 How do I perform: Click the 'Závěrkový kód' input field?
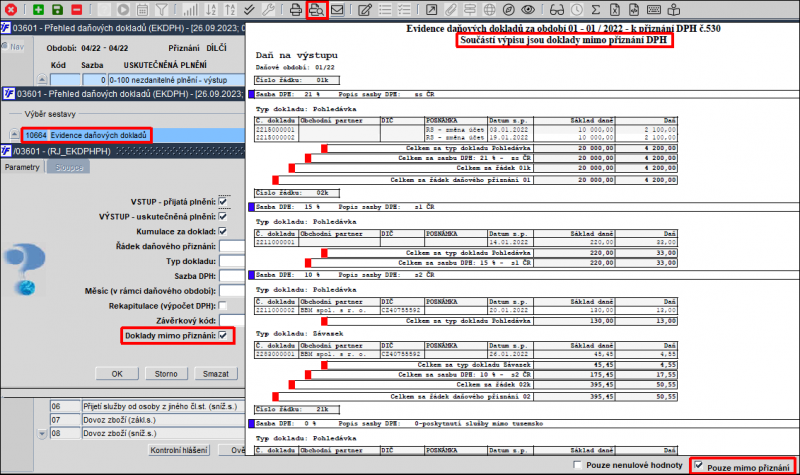(232, 320)
